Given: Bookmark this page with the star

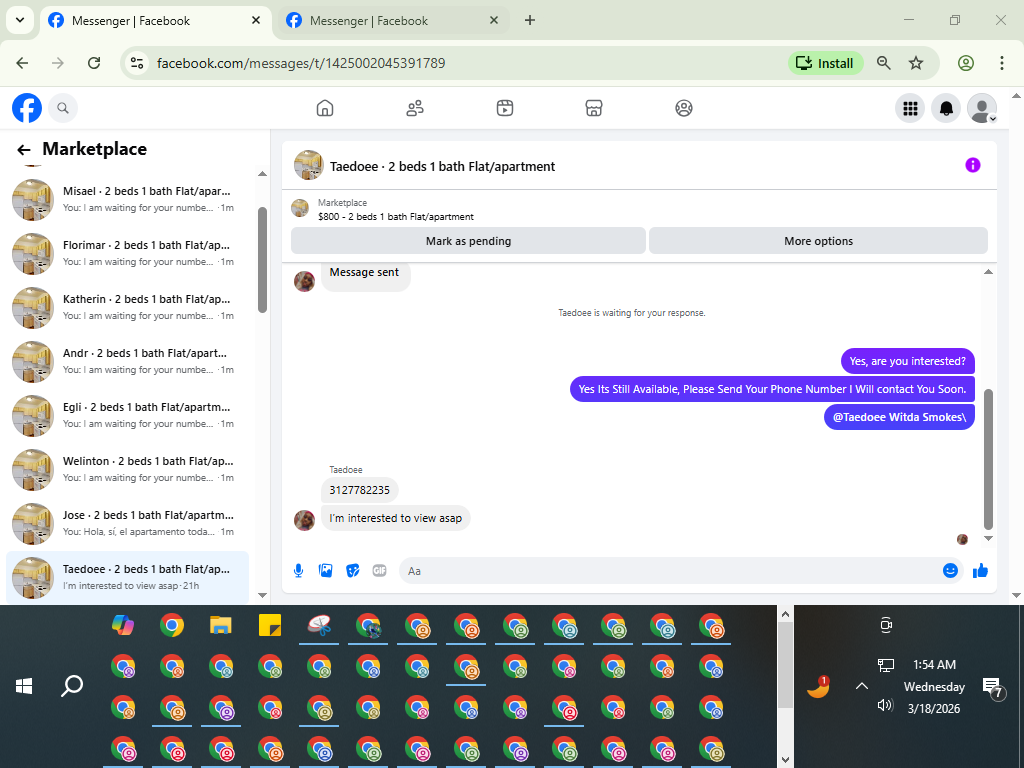Looking at the screenshot, I should click(916, 63).
